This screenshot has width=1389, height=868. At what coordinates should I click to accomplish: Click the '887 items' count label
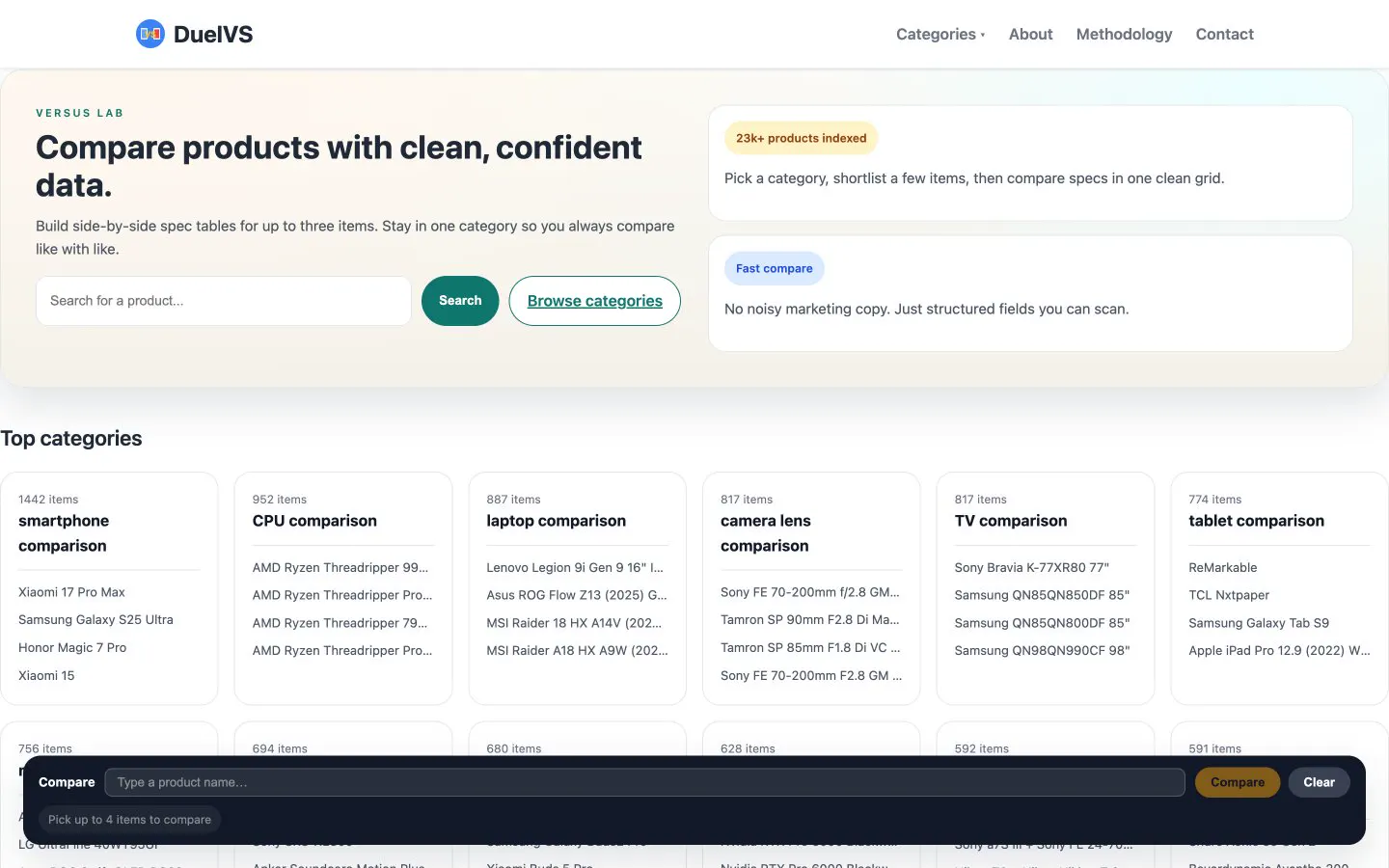coord(513,500)
